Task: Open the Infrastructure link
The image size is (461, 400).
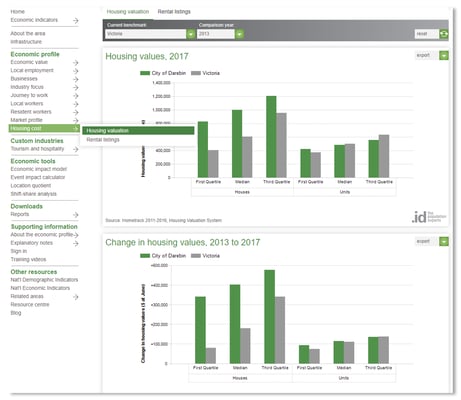Action: (x=26, y=42)
